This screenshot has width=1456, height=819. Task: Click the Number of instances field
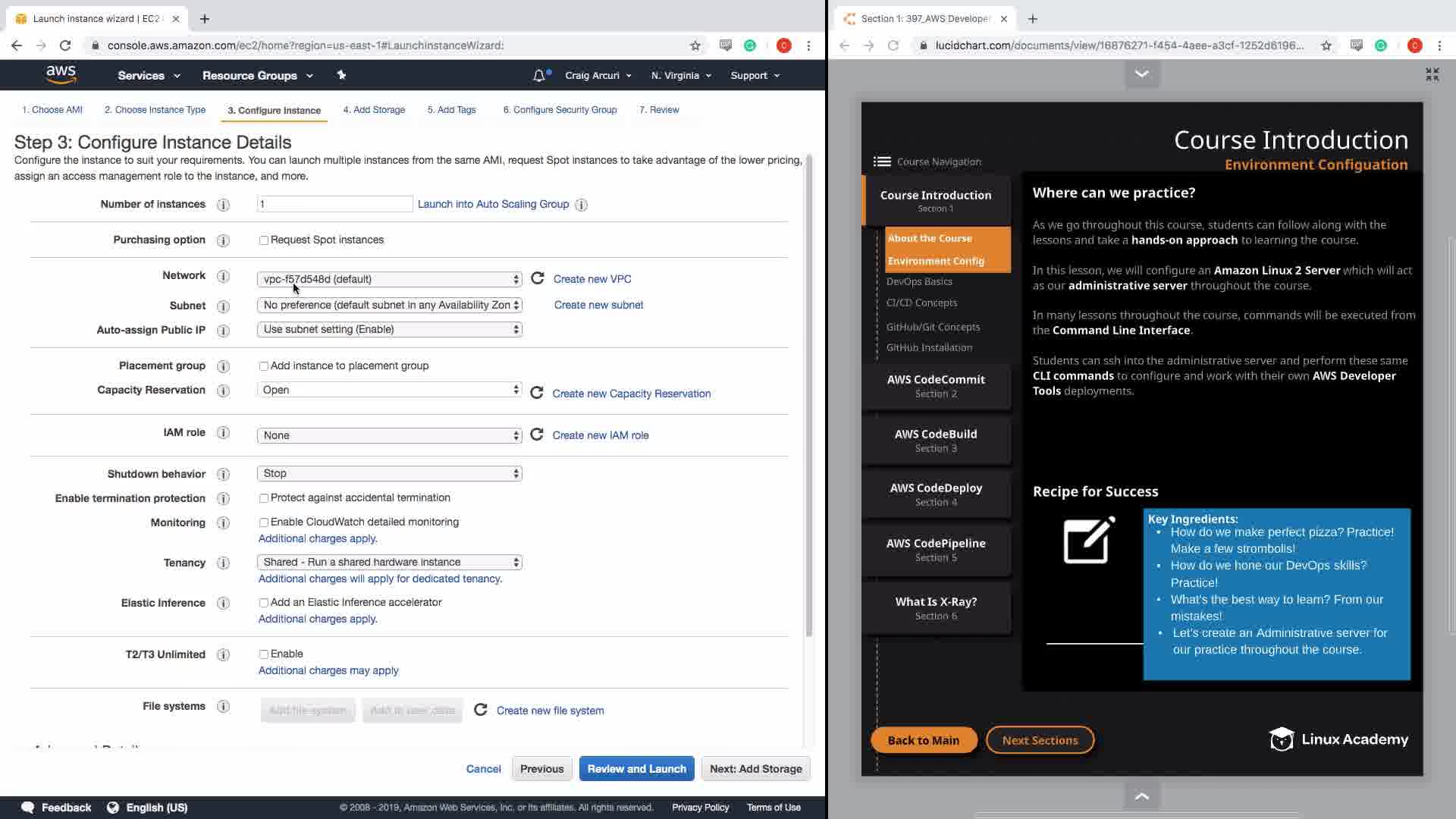(334, 204)
